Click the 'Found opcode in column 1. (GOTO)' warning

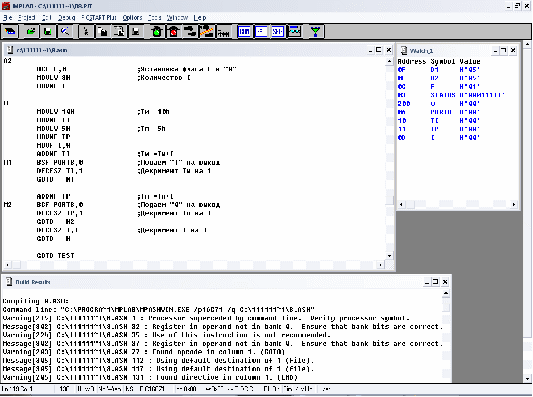143,352
